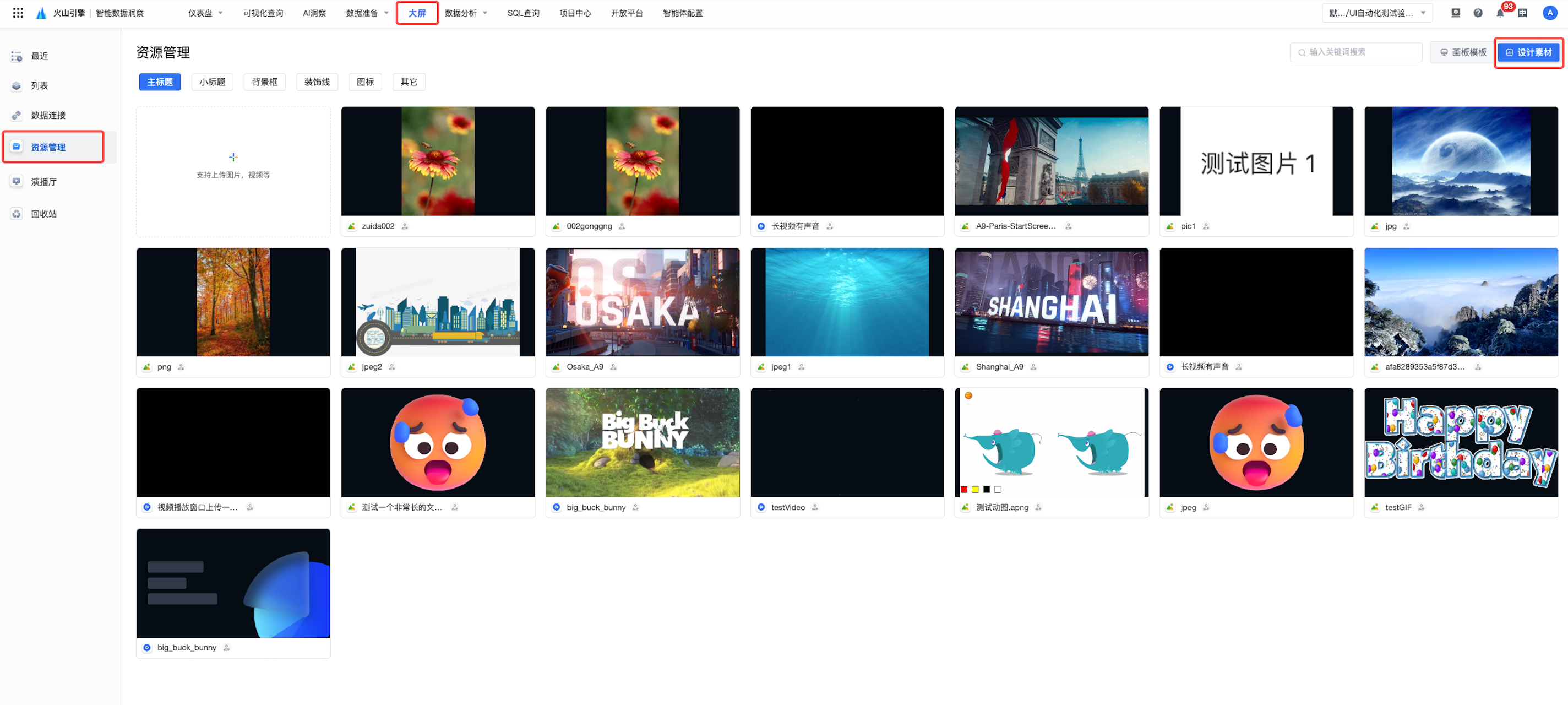Click the share icon next to zuida002

click(x=405, y=226)
